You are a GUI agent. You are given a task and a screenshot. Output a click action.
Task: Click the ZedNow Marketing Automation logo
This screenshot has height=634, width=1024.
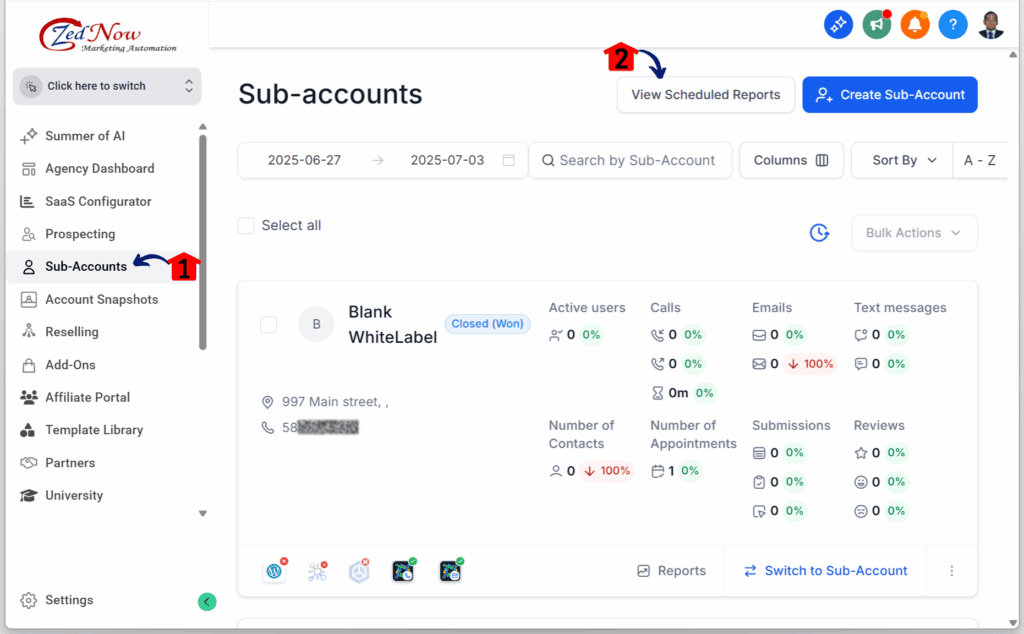click(x=108, y=35)
